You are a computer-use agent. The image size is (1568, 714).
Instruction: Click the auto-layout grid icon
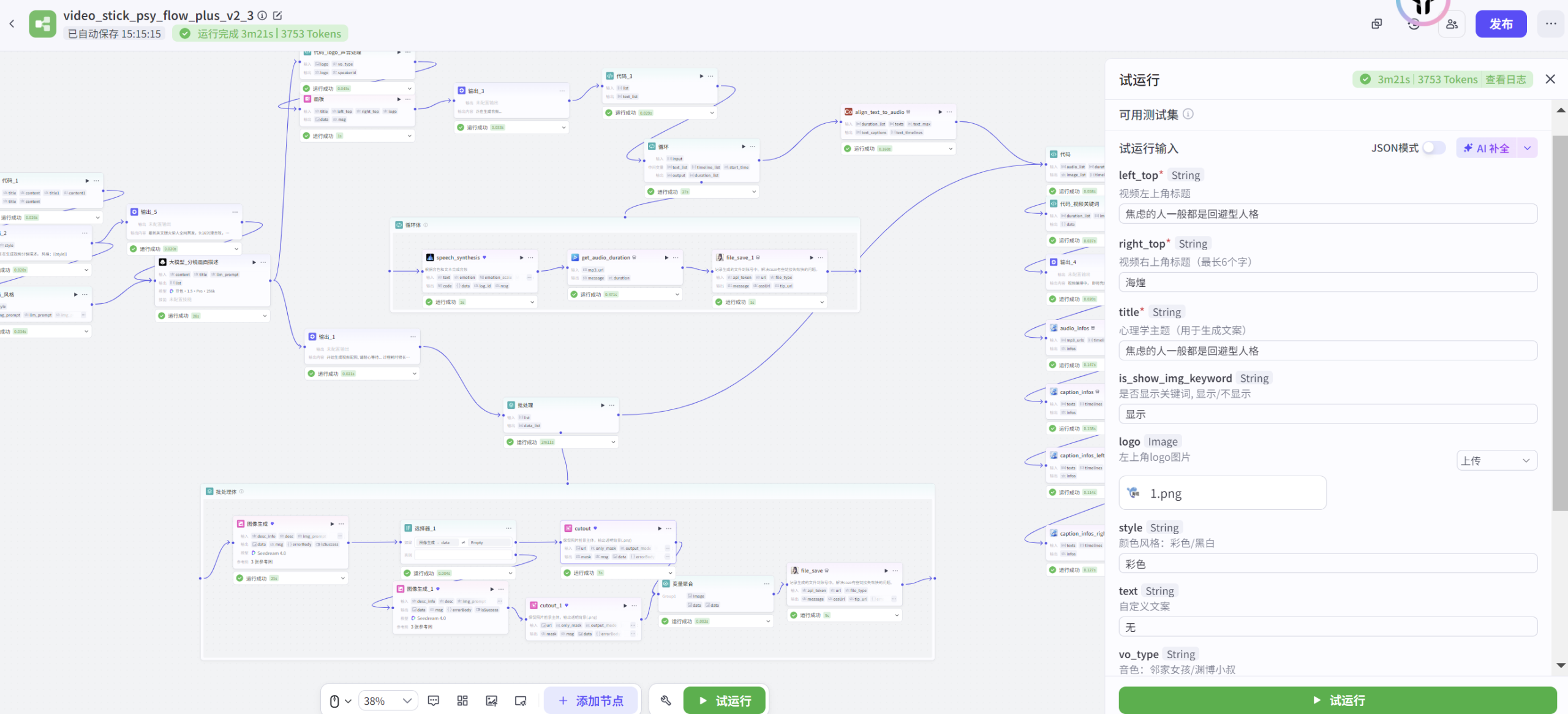pos(462,701)
